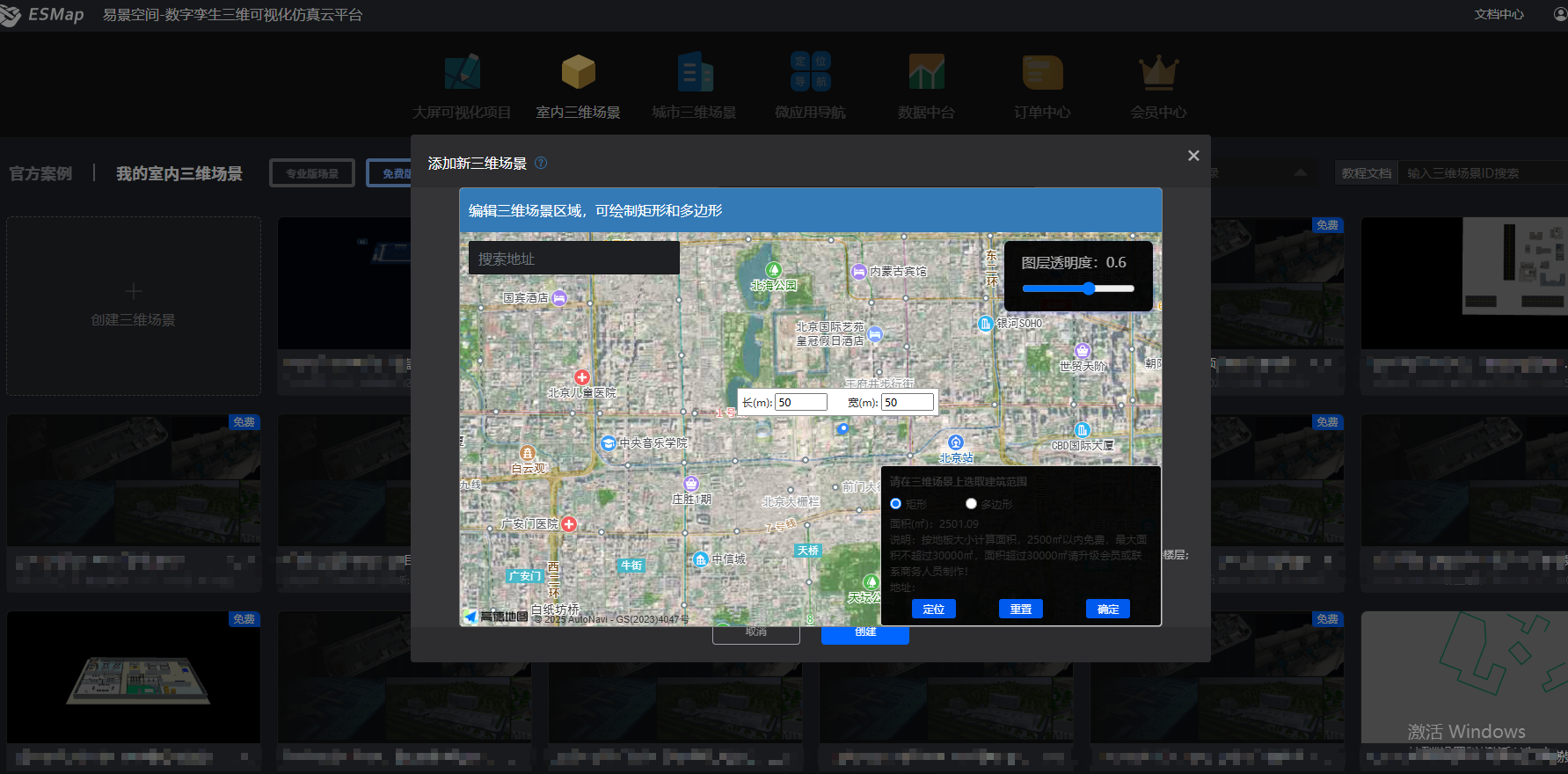This screenshot has height=774, width=1568.
Task: Click the 皇冠假日酒店 hotel marker
Action: pos(875,334)
